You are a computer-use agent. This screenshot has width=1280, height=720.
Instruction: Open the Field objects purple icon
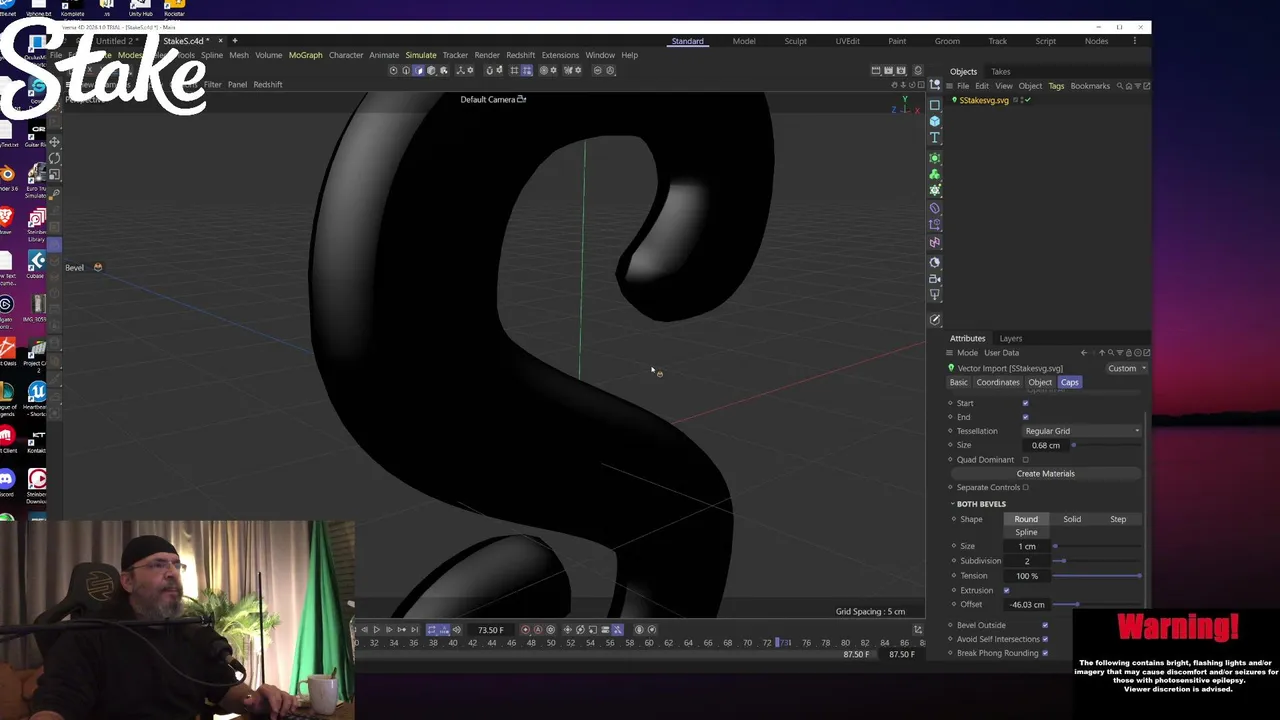(935, 224)
